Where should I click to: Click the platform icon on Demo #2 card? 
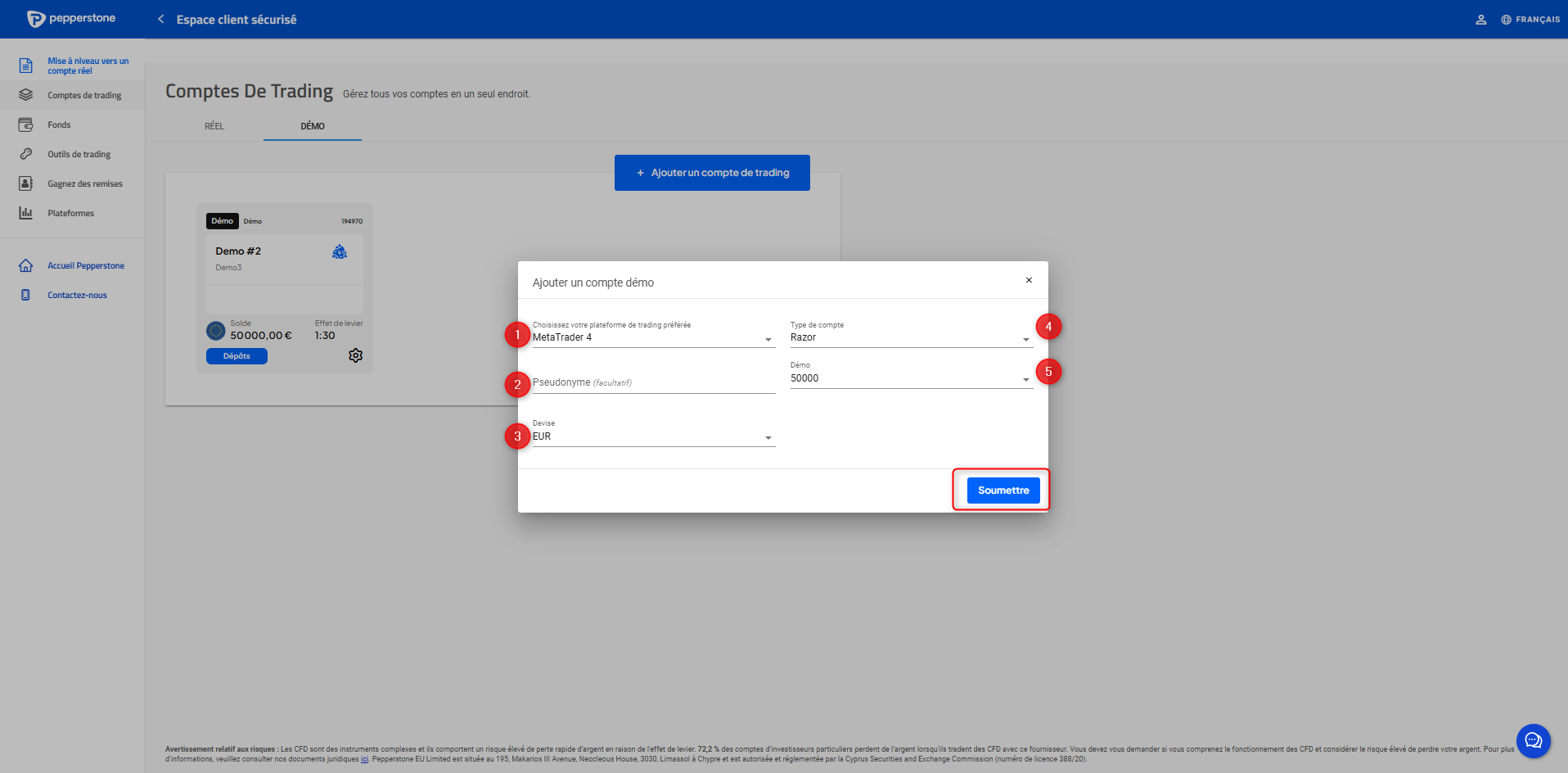[x=340, y=251]
